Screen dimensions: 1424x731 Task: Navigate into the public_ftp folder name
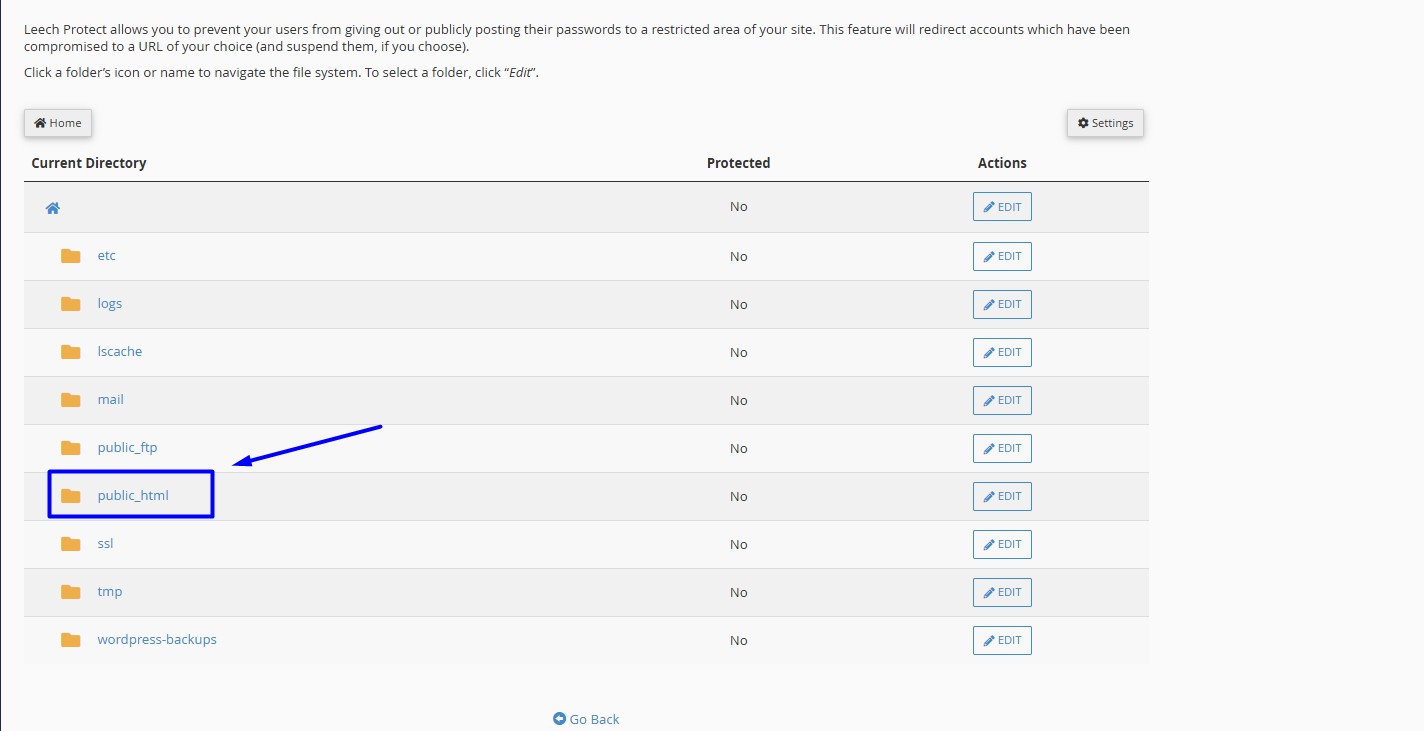coord(127,448)
